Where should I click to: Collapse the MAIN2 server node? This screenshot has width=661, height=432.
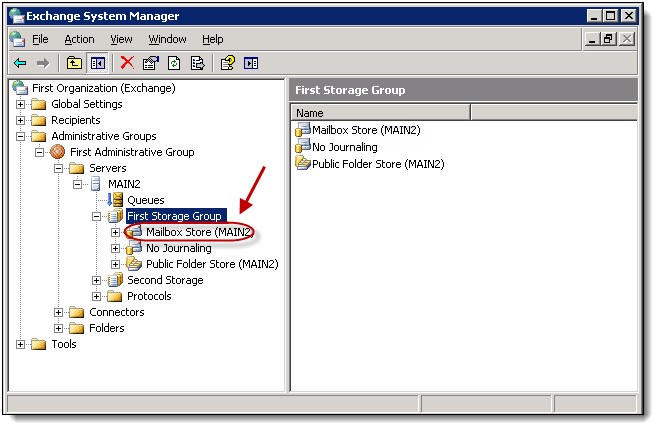pyautogui.click(x=77, y=184)
